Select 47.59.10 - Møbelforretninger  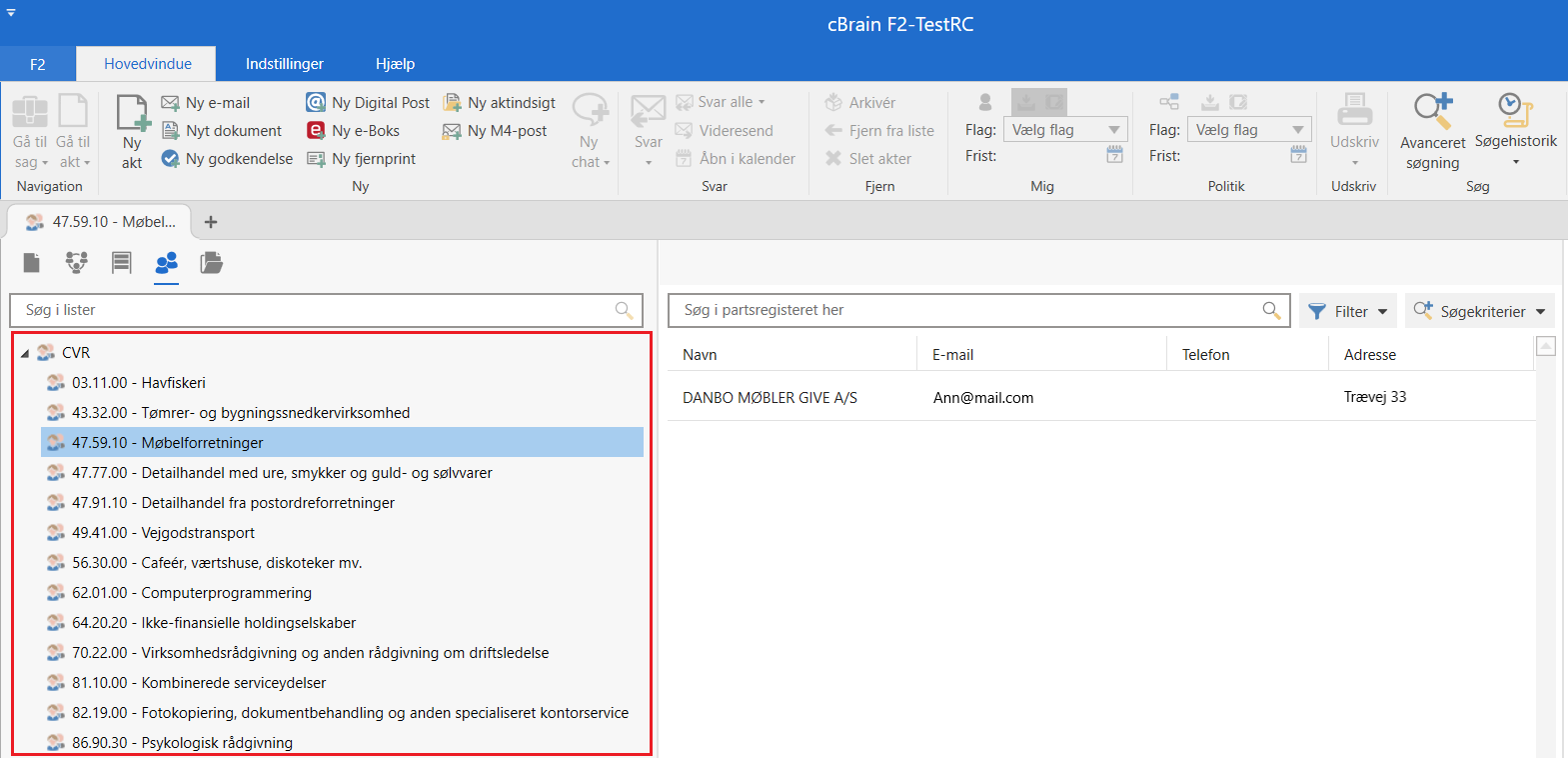point(342,443)
